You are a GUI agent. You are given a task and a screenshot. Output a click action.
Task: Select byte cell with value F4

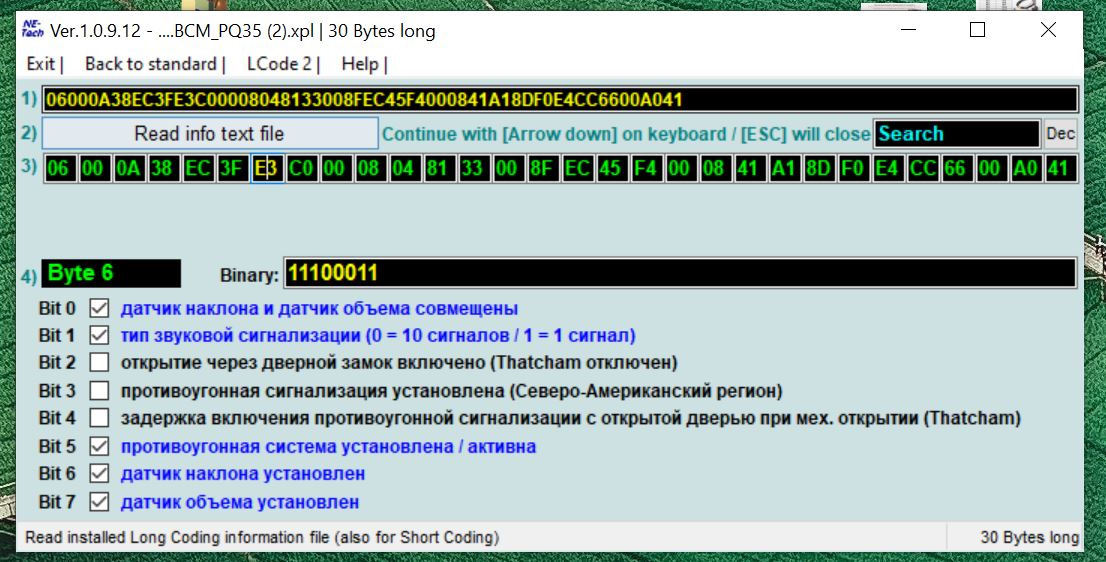tap(648, 169)
